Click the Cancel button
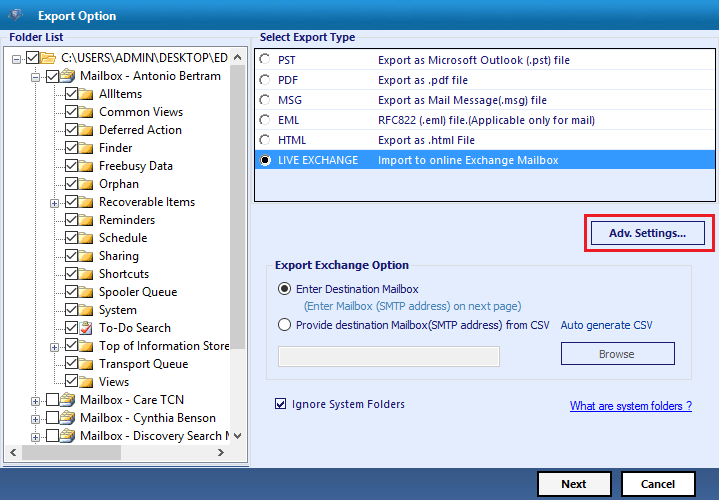The height and width of the screenshot is (500, 719). [658, 484]
